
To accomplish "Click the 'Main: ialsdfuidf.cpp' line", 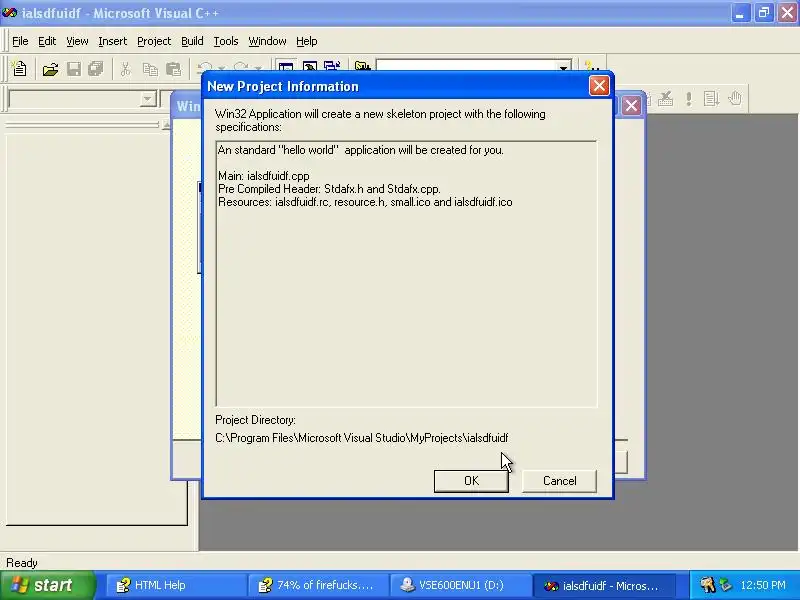I will (264, 176).
